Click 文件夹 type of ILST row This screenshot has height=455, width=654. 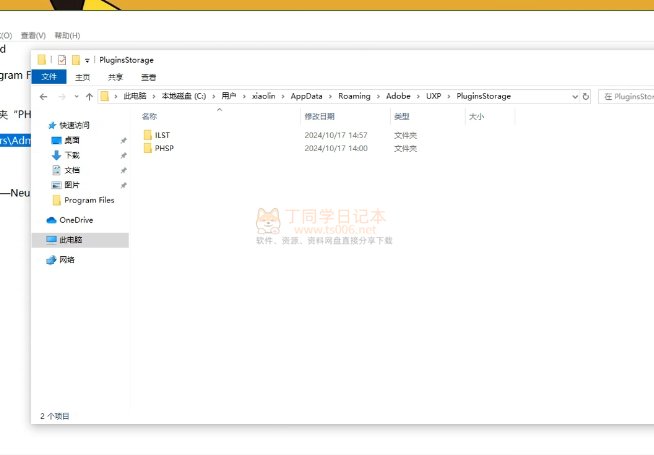pos(405,135)
